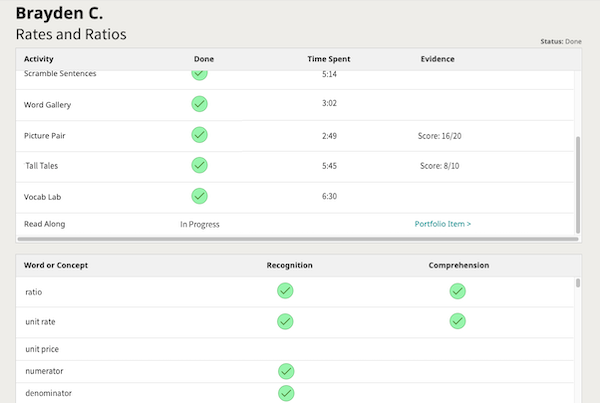Click the vocabulary table vertical scrollbar

(579, 284)
